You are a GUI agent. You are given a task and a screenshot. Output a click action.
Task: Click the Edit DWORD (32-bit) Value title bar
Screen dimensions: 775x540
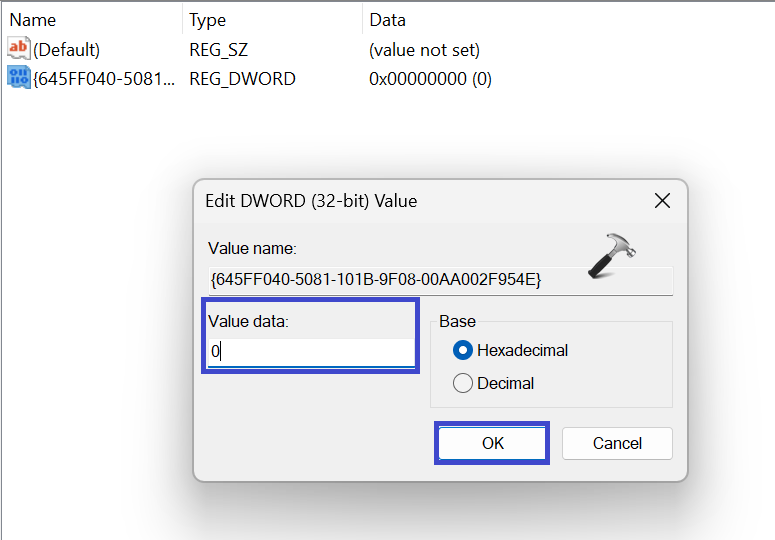400,201
